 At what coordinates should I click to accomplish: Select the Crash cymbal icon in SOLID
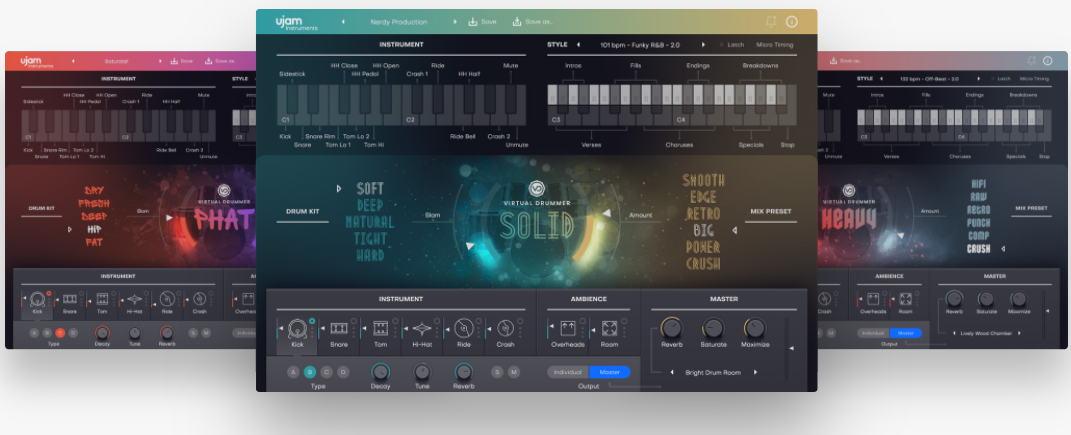(505, 328)
